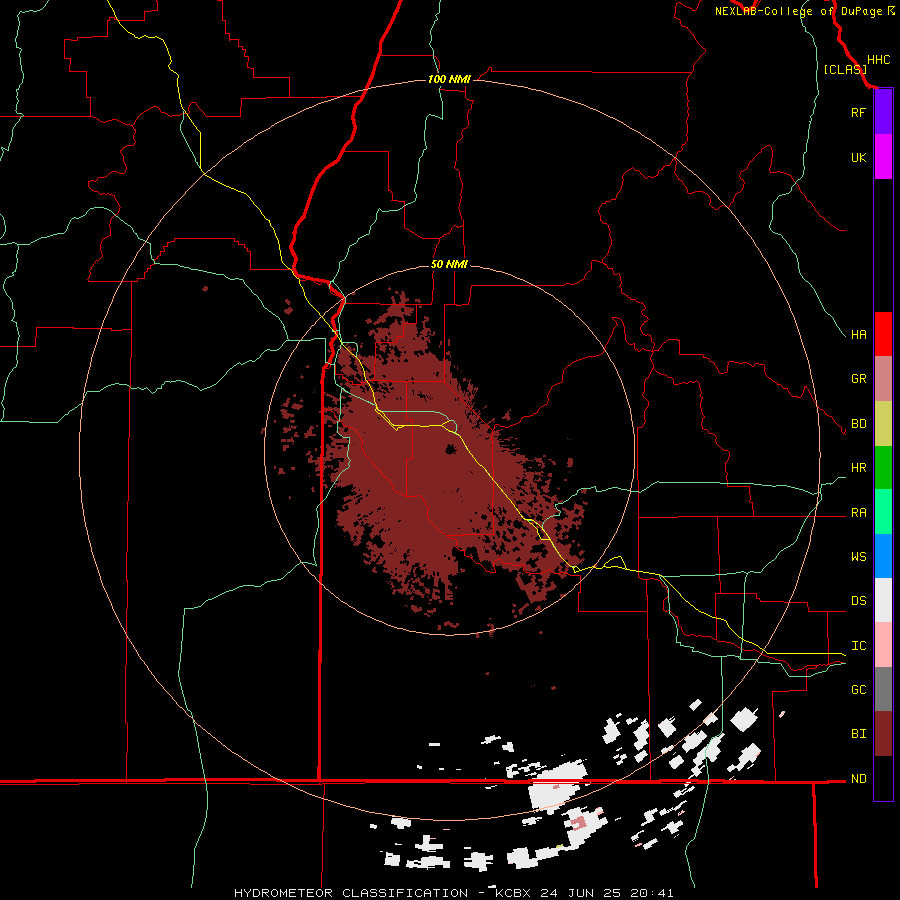Click the UK magenta legend swatch
Viewport: 900px width, 900px height.
[883, 157]
